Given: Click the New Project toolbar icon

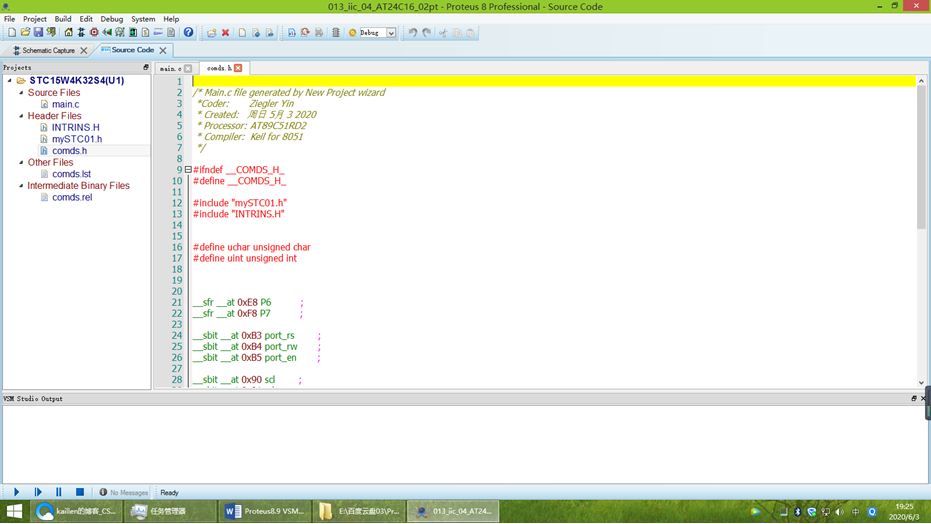Looking at the screenshot, I should click(12, 33).
